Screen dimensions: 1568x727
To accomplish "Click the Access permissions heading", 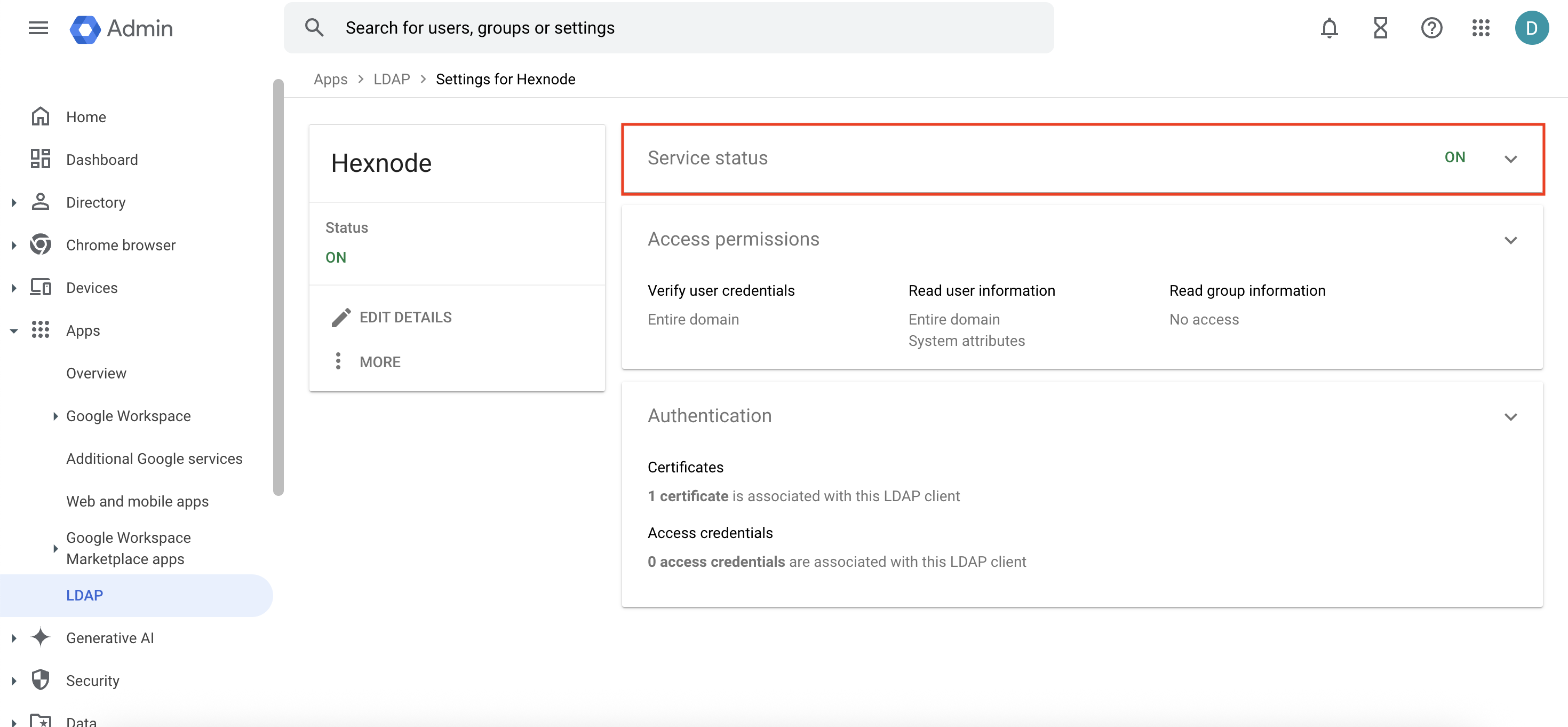I will [x=734, y=239].
